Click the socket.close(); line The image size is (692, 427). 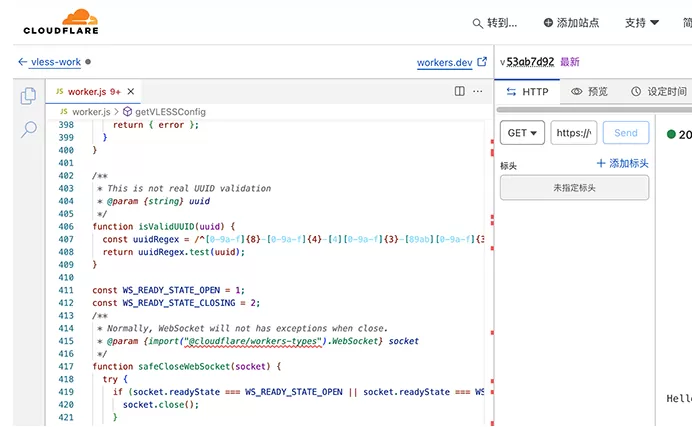[161, 405]
